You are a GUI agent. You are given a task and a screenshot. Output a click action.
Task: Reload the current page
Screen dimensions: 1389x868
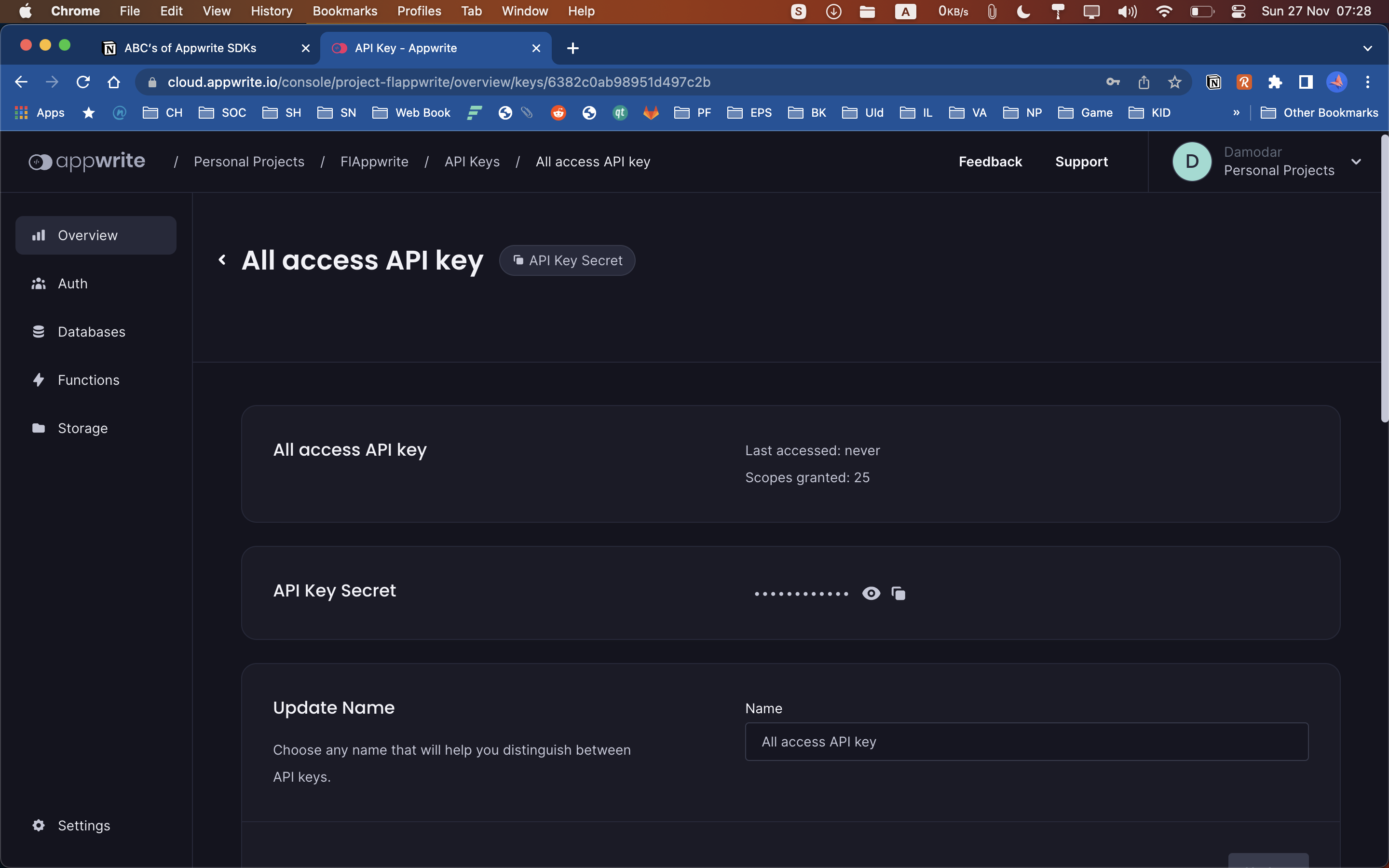pyautogui.click(x=83, y=82)
